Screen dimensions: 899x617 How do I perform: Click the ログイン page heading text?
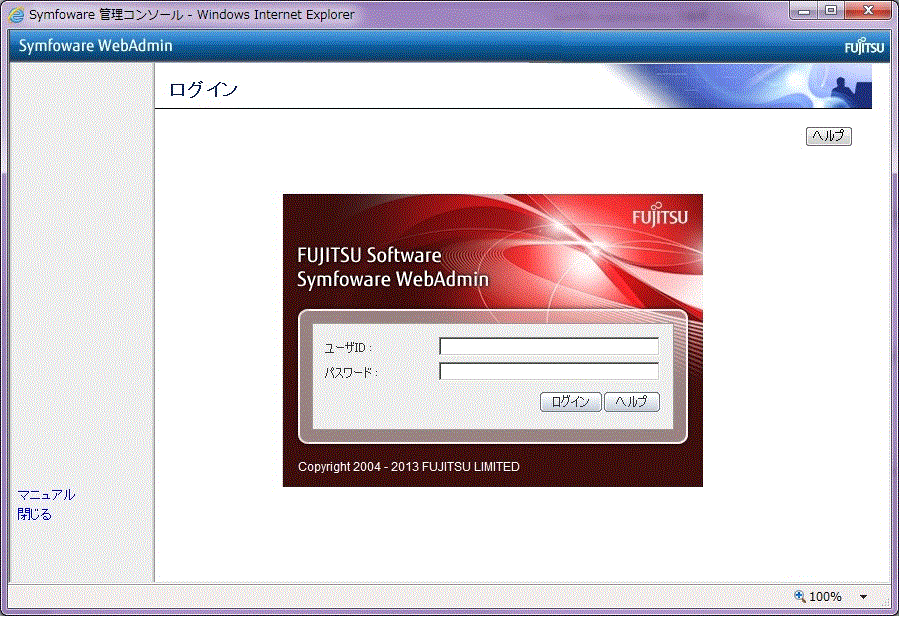tap(203, 90)
